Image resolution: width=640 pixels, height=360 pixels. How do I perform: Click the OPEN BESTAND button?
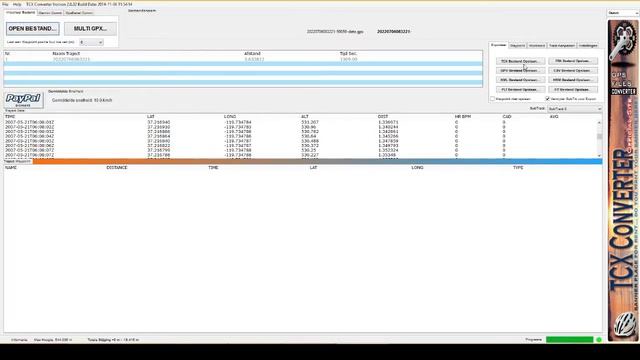(33, 29)
